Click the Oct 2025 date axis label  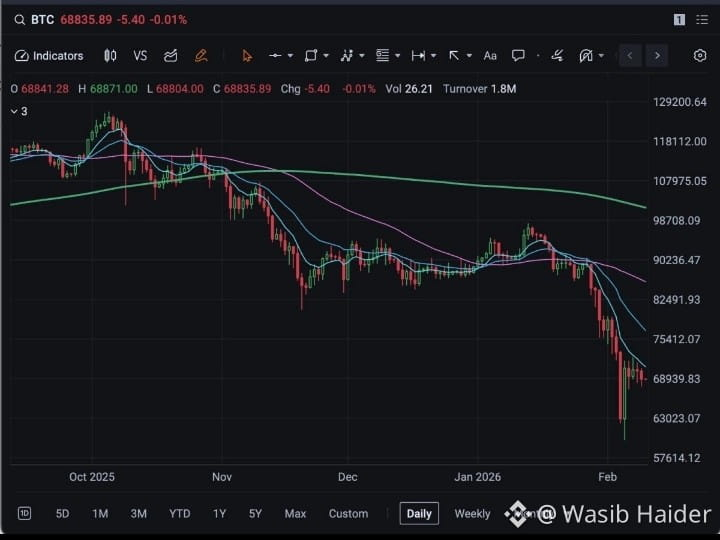[x=92, y=477]
